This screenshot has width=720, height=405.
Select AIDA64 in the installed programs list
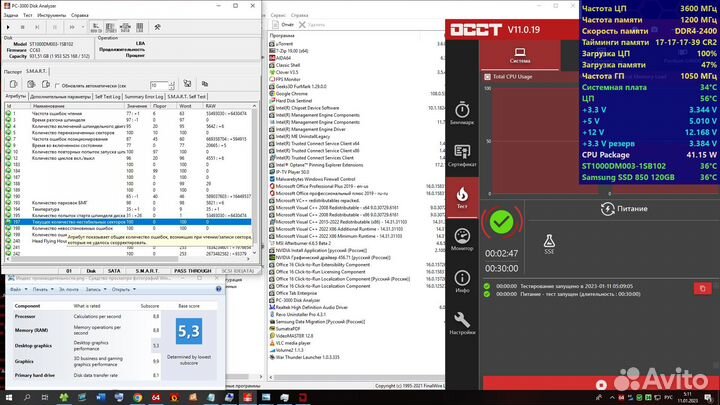tap(283, 58)
